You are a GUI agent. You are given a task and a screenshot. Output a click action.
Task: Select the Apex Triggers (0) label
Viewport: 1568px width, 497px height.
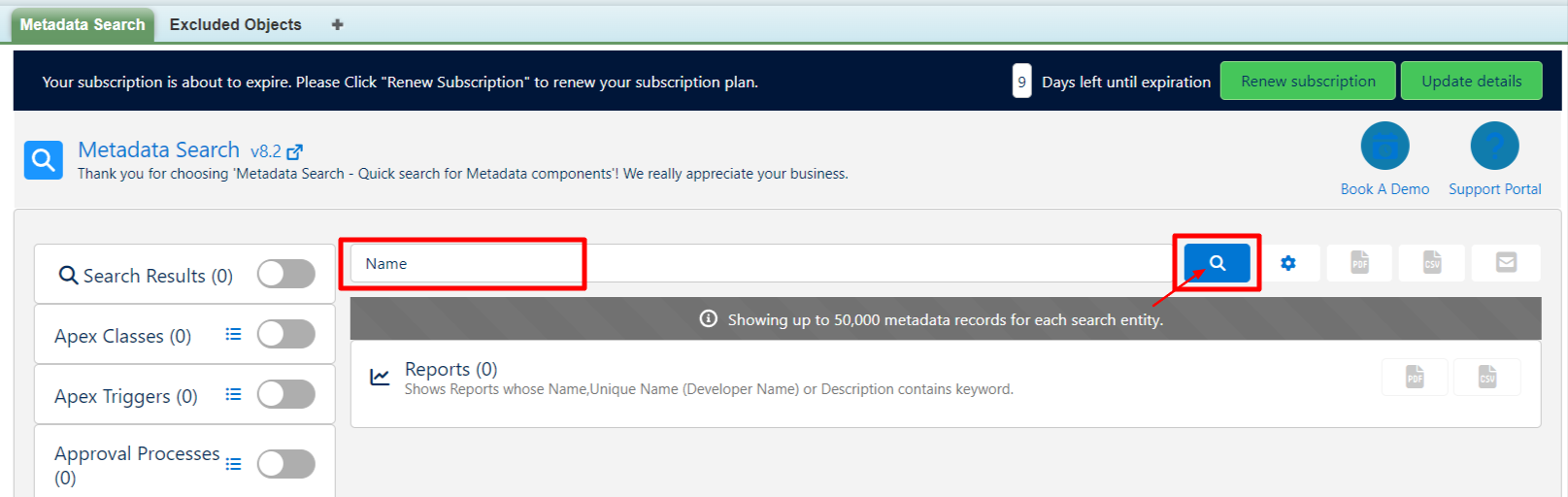pos(126,396)
